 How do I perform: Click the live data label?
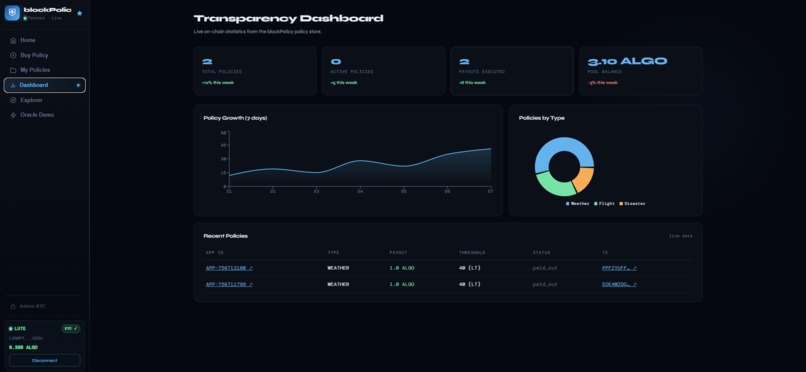[681, 236]
